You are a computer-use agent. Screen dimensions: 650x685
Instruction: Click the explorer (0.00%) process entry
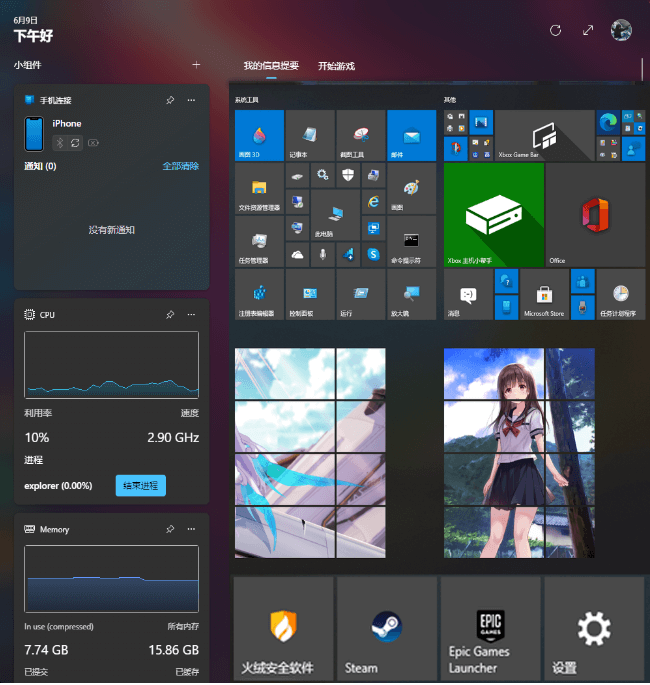coord(58,486)
